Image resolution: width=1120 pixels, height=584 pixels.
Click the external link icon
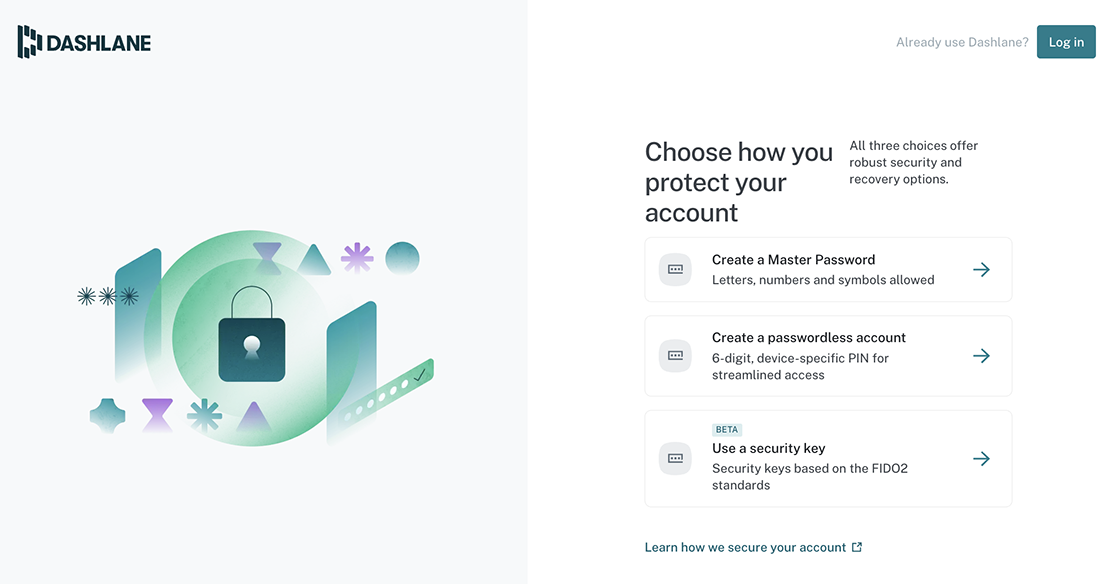[856, 547]
